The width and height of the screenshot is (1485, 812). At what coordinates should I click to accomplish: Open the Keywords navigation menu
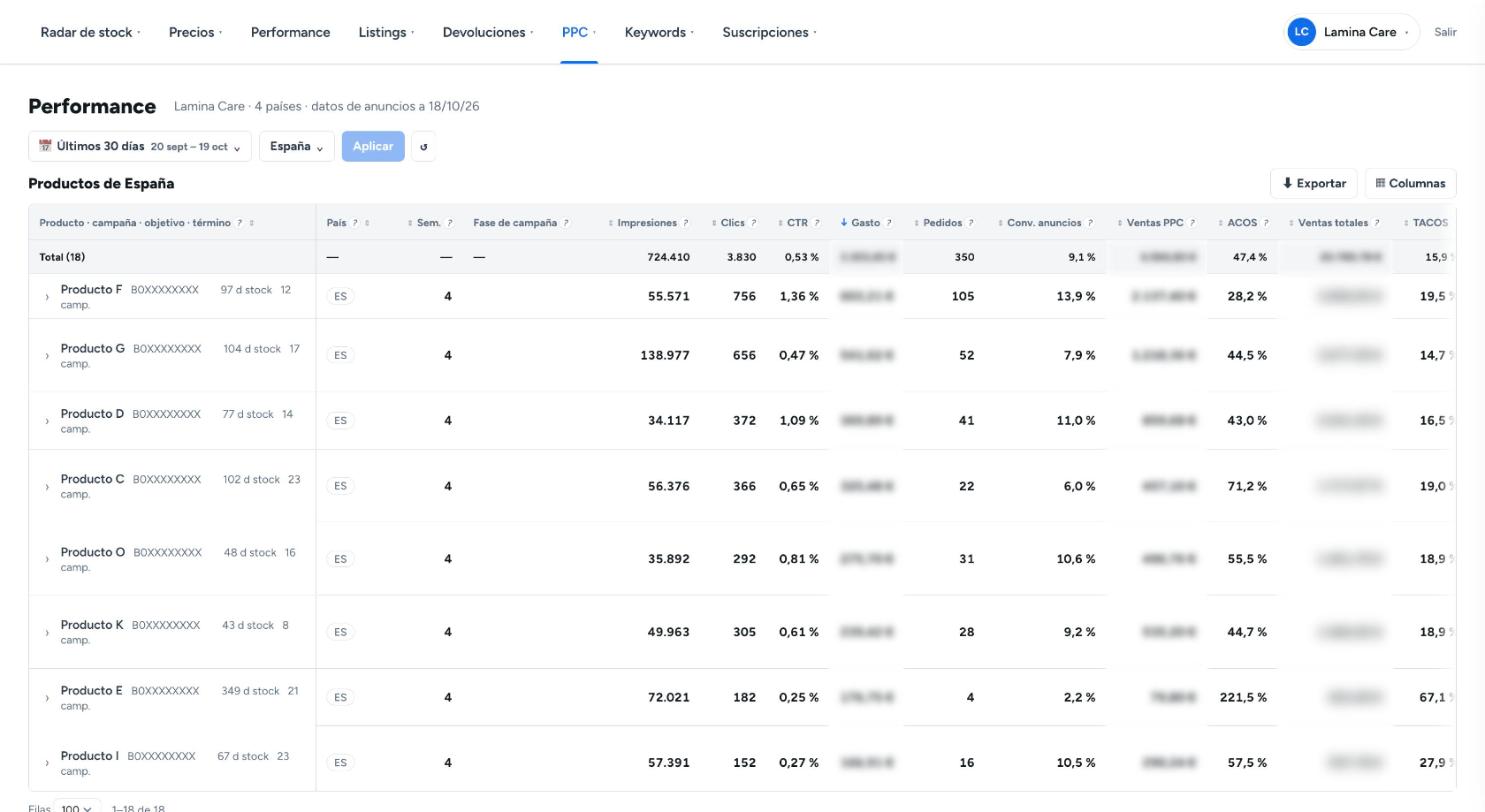click(x=659, y=32)
